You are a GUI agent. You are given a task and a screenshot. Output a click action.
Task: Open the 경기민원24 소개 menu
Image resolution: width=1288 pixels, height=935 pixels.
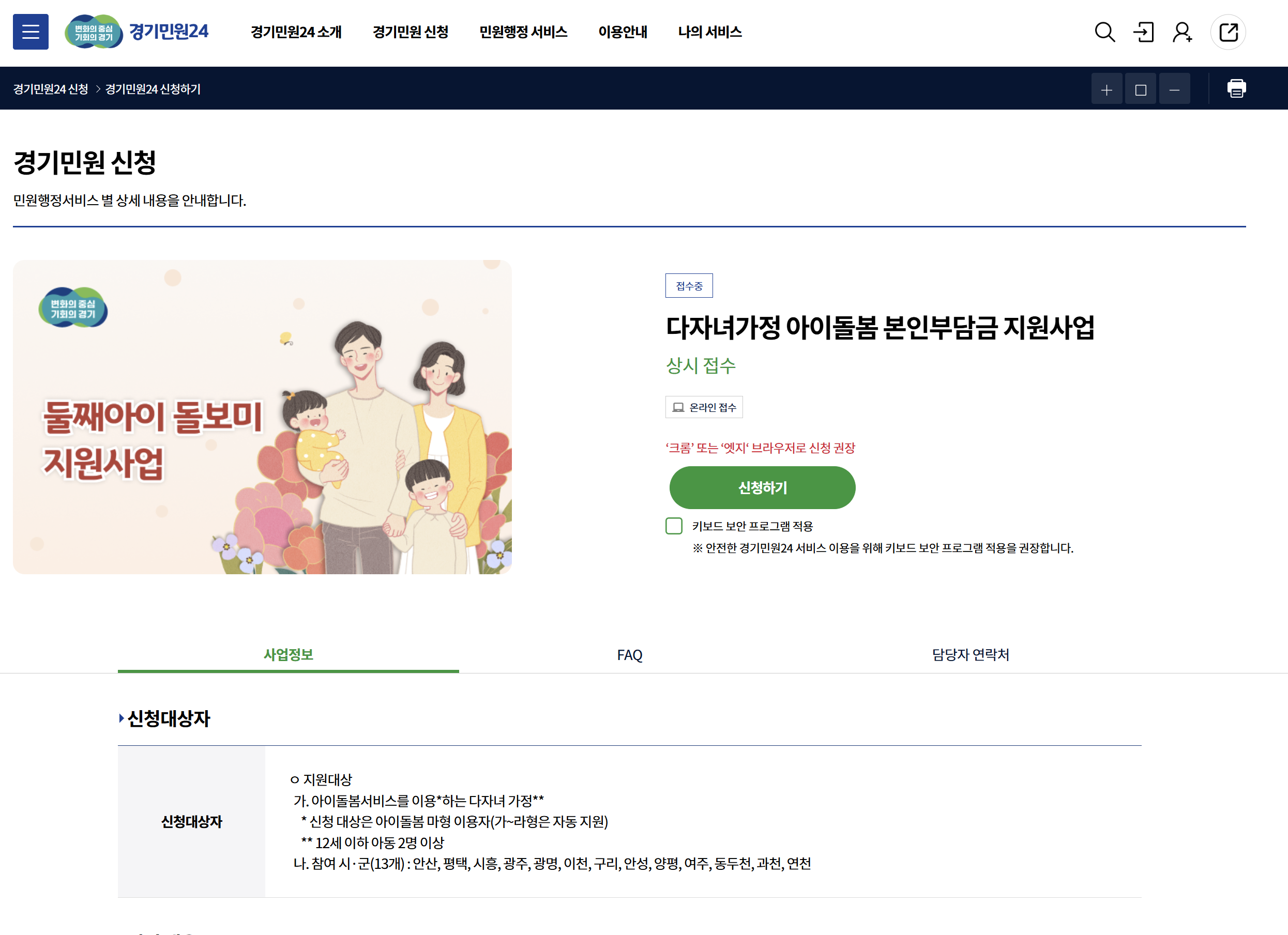(296, 32)
